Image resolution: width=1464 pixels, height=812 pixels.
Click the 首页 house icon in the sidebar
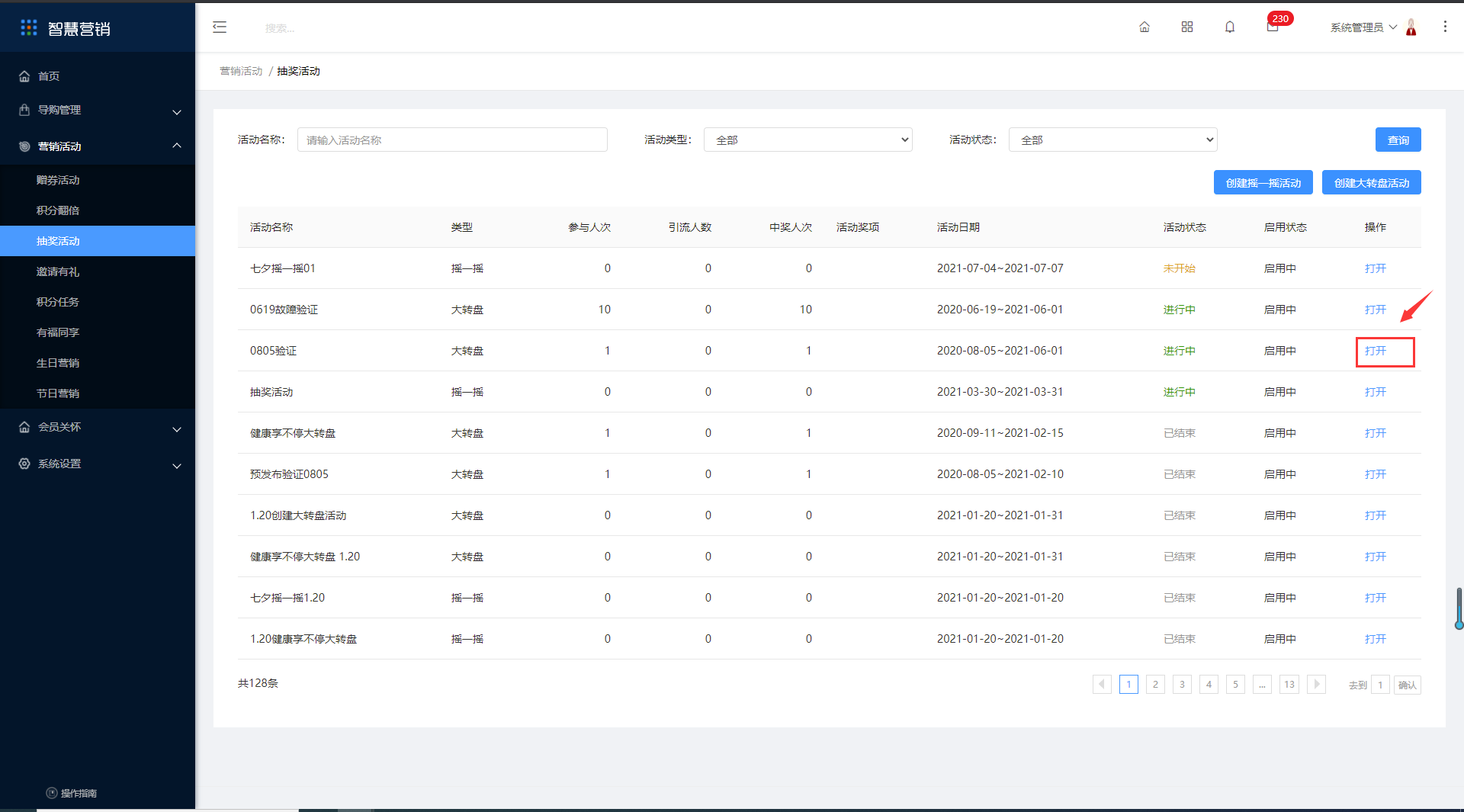pyautogui.click(x=24, y=76)
